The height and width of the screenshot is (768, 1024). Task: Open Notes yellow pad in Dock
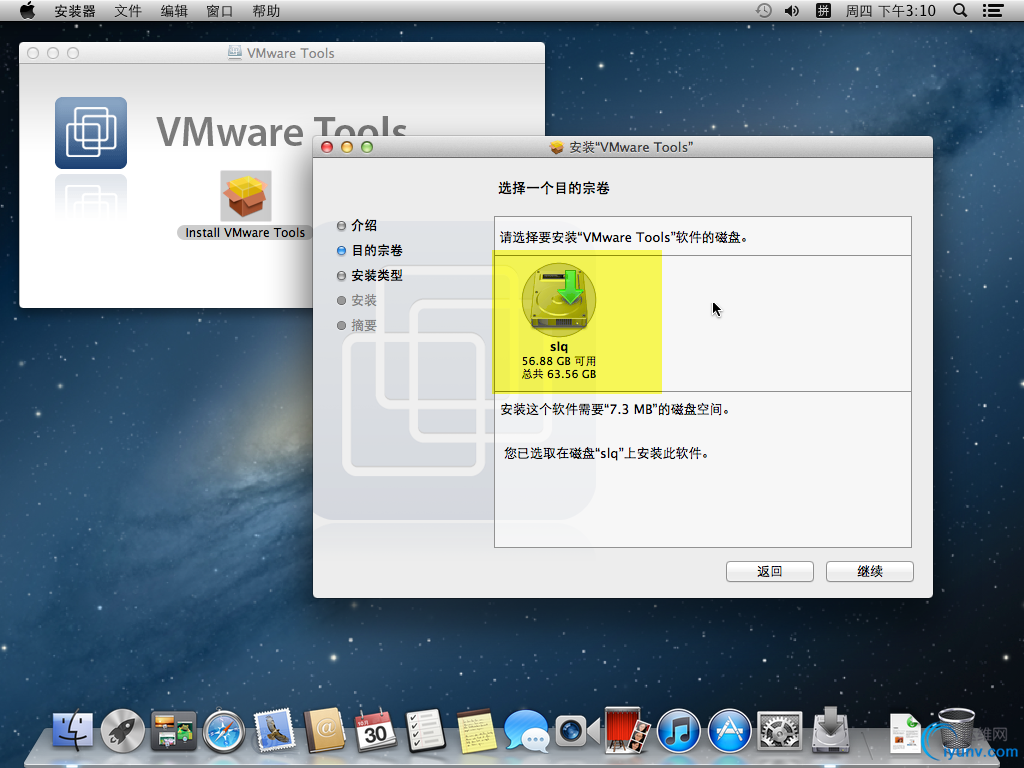[x=475, y=730]
